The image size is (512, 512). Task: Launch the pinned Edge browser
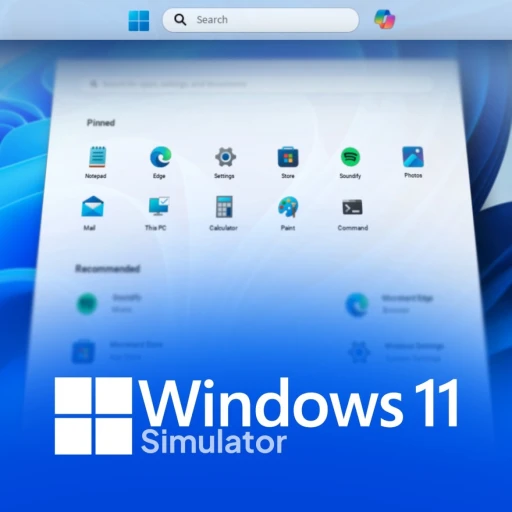(160, 162)
